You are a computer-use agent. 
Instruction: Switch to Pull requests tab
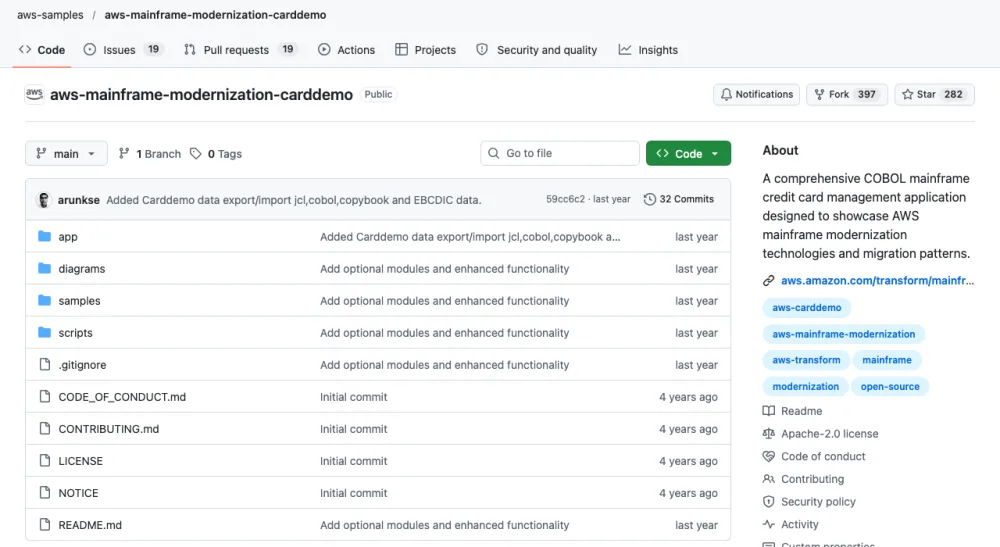point(240,50)
